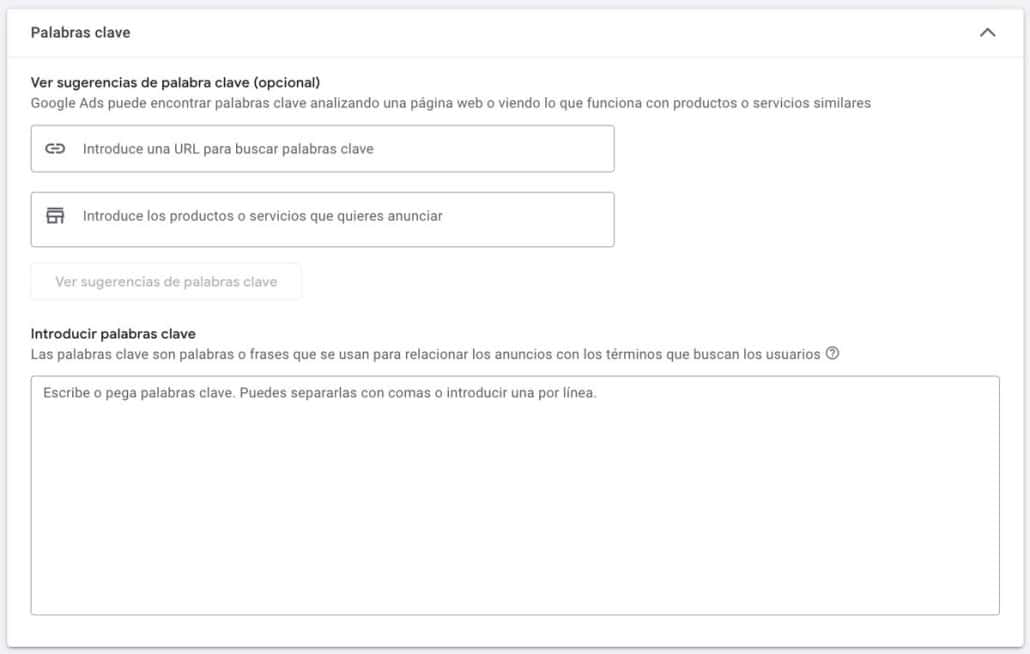
Task: Click the word '(opcional)' in heading
Action: pyautogui.click(x=287, y=82)
